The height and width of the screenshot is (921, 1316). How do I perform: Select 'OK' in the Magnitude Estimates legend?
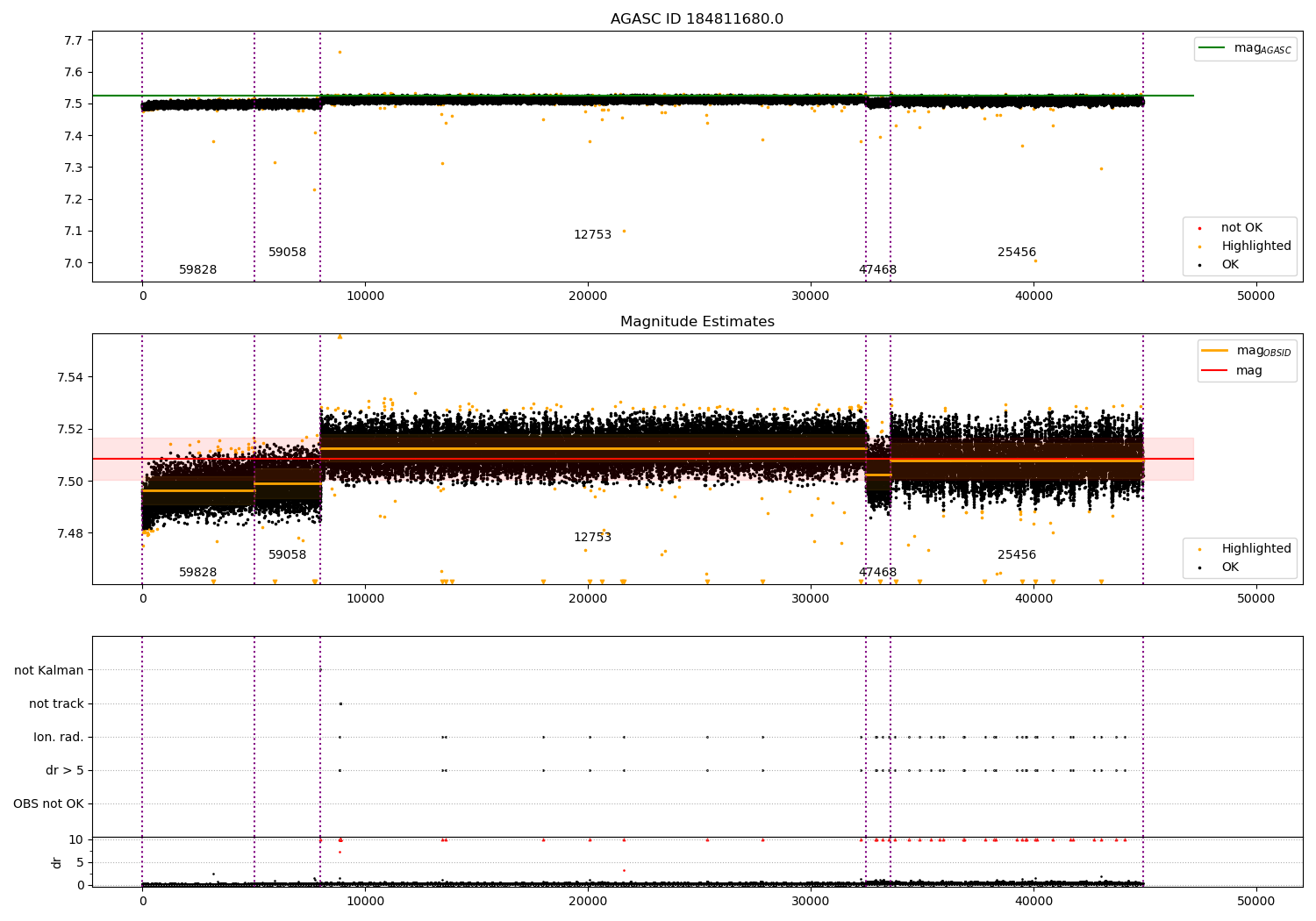coord(1230,568)
